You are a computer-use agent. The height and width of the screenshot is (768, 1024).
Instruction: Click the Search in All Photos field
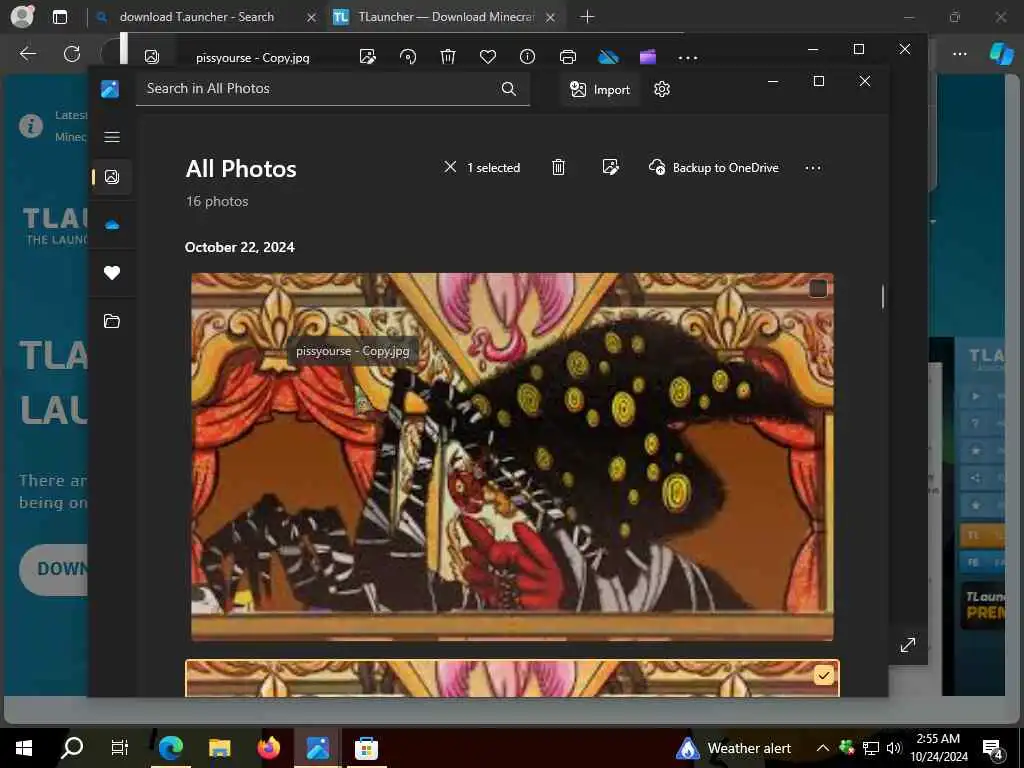(x=332, y=89)
